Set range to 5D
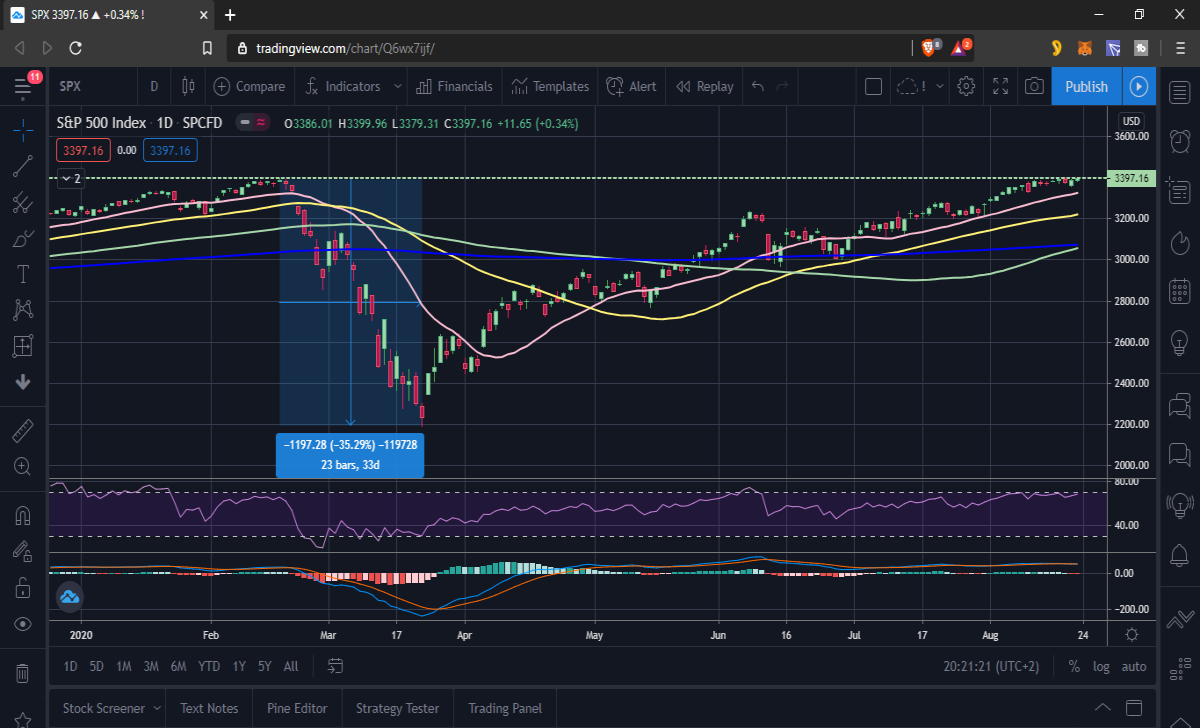Viewport: 1200px width, 728px height. point(96,666)
